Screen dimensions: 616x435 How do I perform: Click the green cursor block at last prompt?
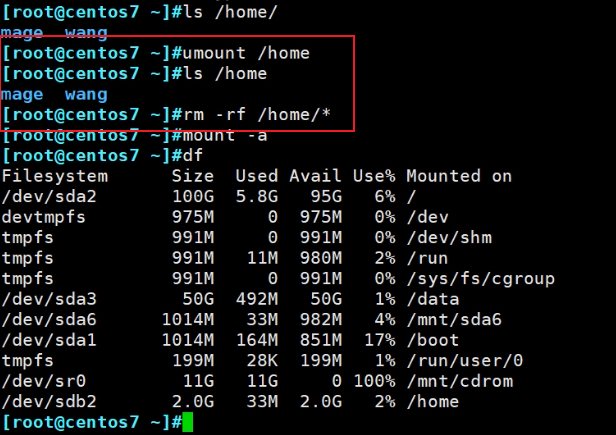187,423
